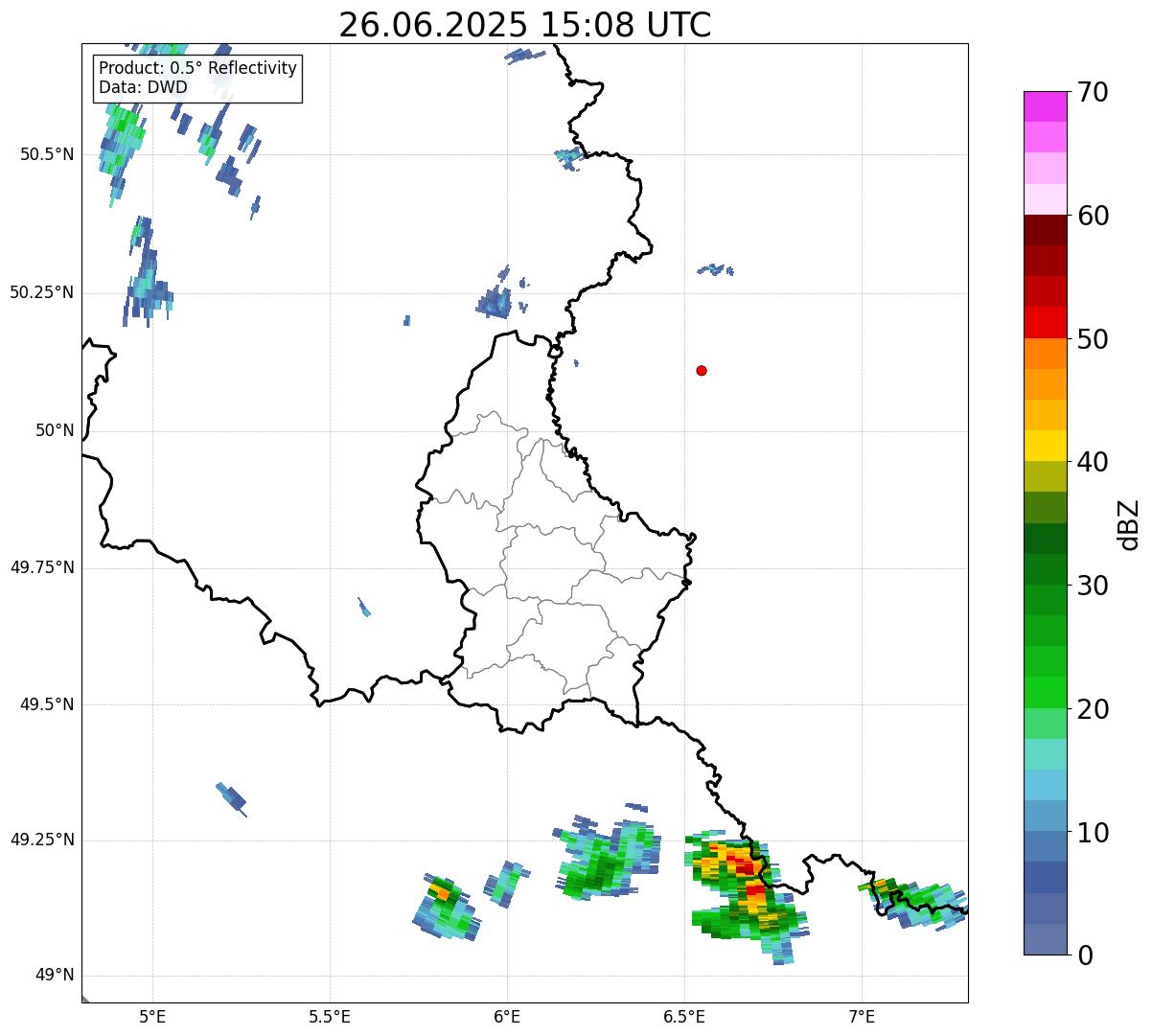Click the colorbar tick label 60

[1093, 216]
